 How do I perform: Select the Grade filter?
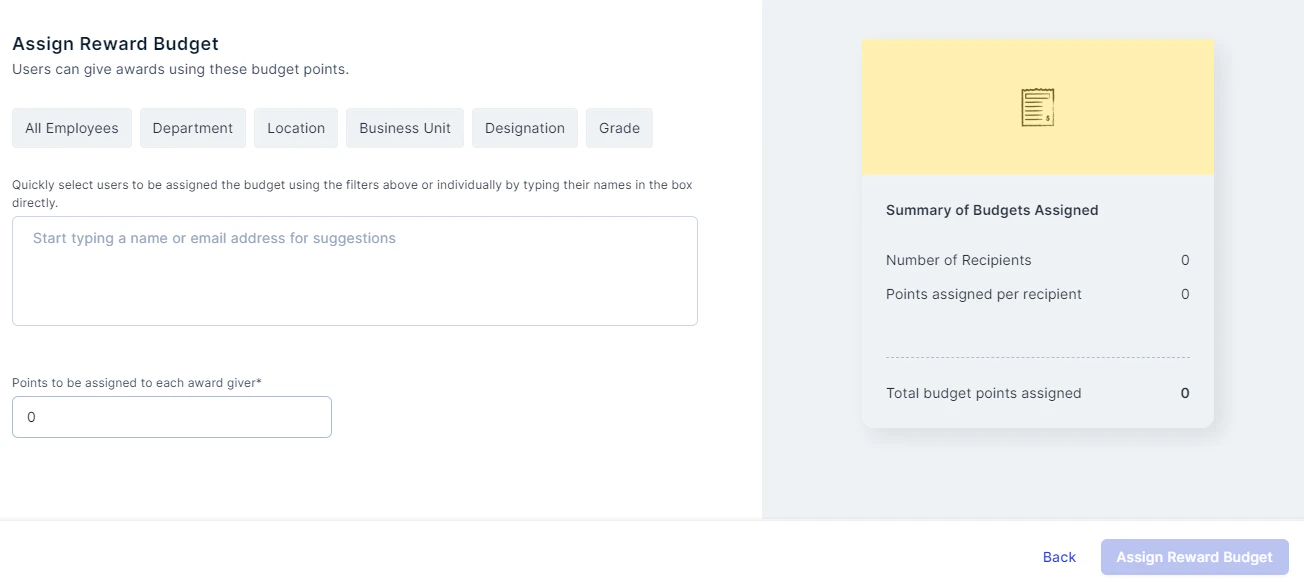click(x=619, y=128)
